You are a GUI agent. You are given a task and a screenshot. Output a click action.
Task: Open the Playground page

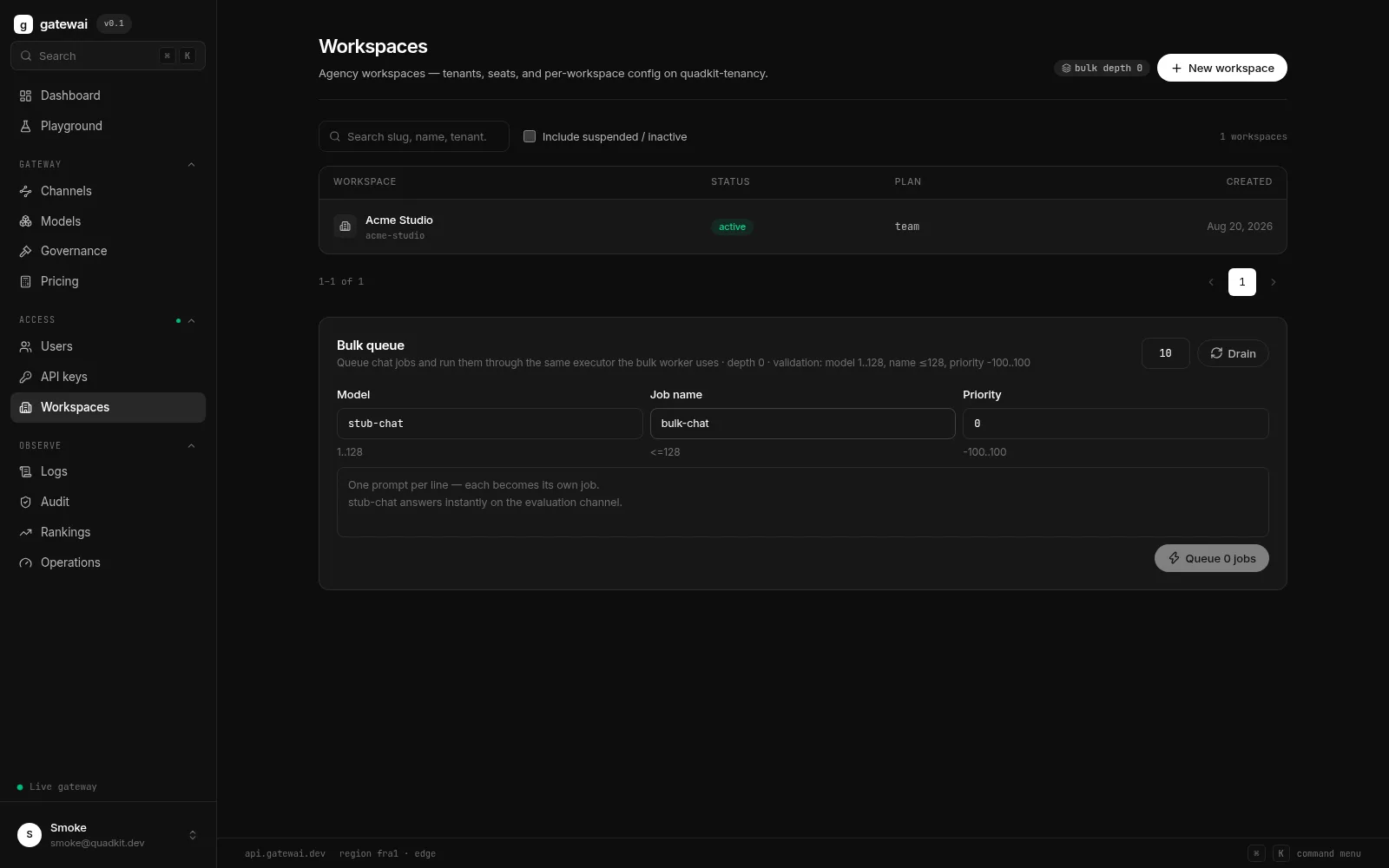click(x=108, y=126)
